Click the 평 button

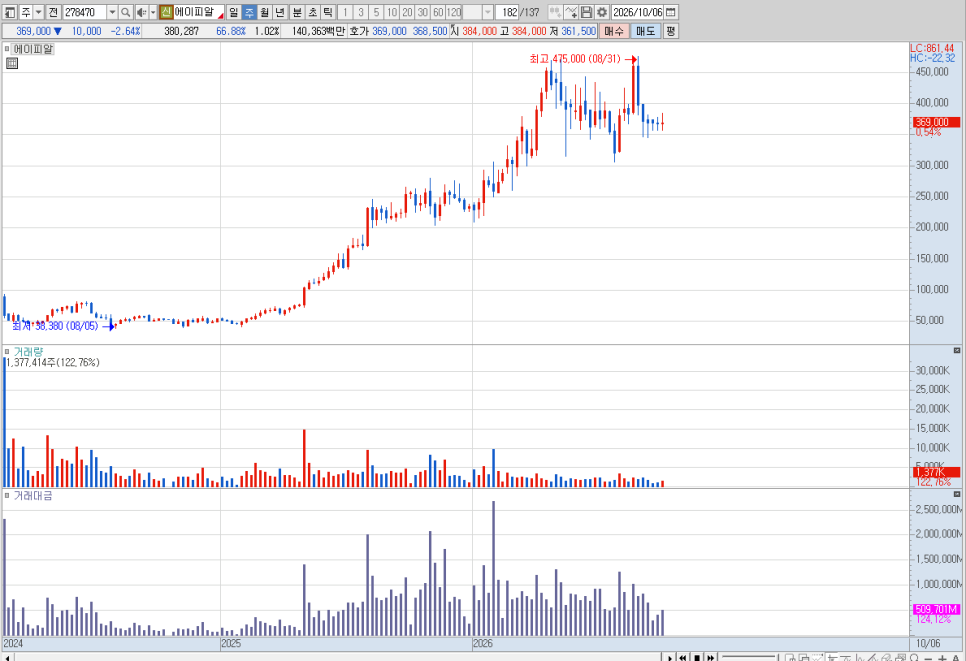coord(671,31)
